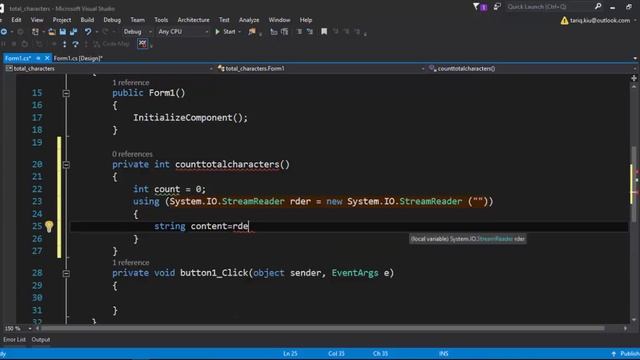Open the Project menu
The image size is (640, 360).
(62, 20)
